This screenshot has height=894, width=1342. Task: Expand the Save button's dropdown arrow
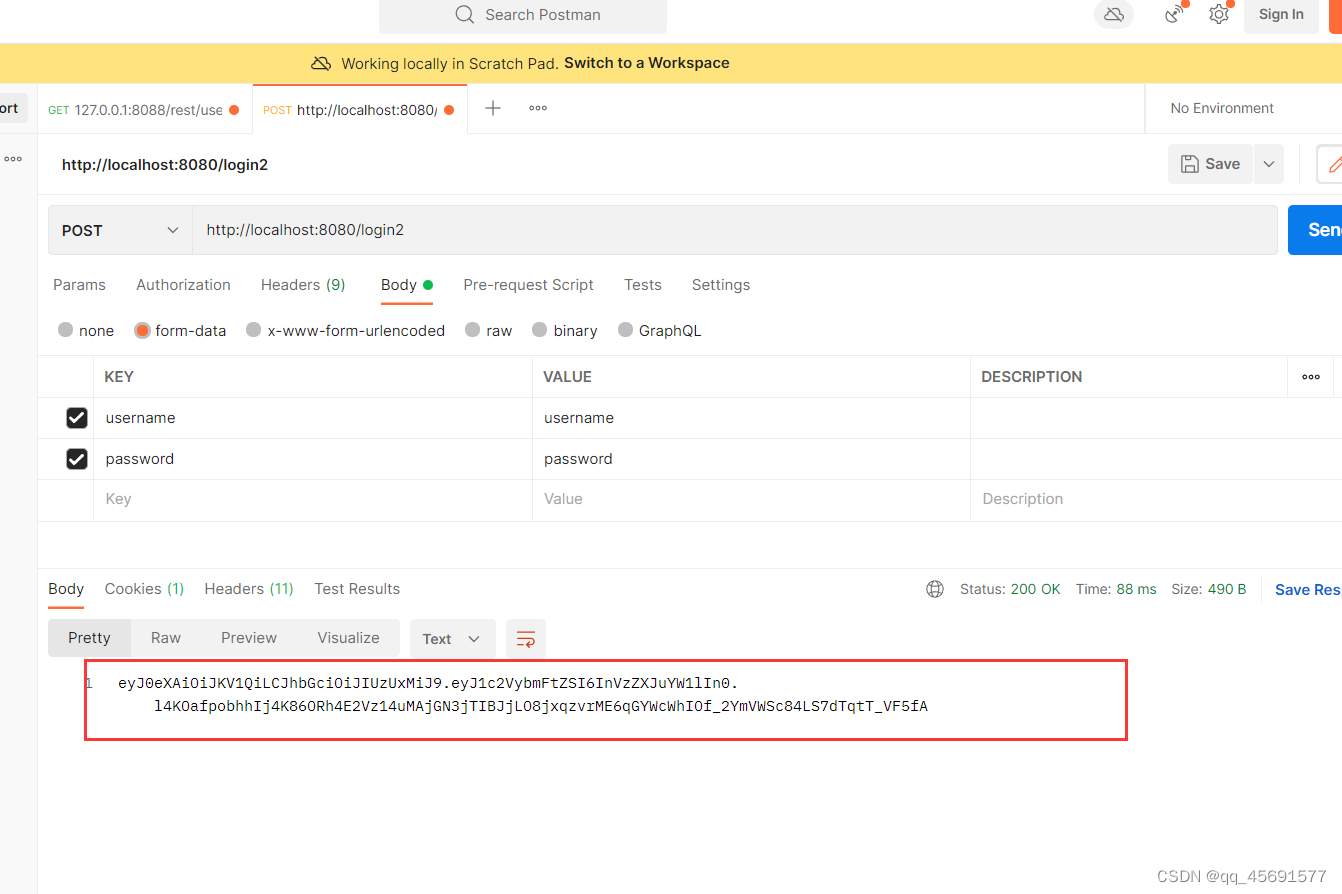[1268, 163]
